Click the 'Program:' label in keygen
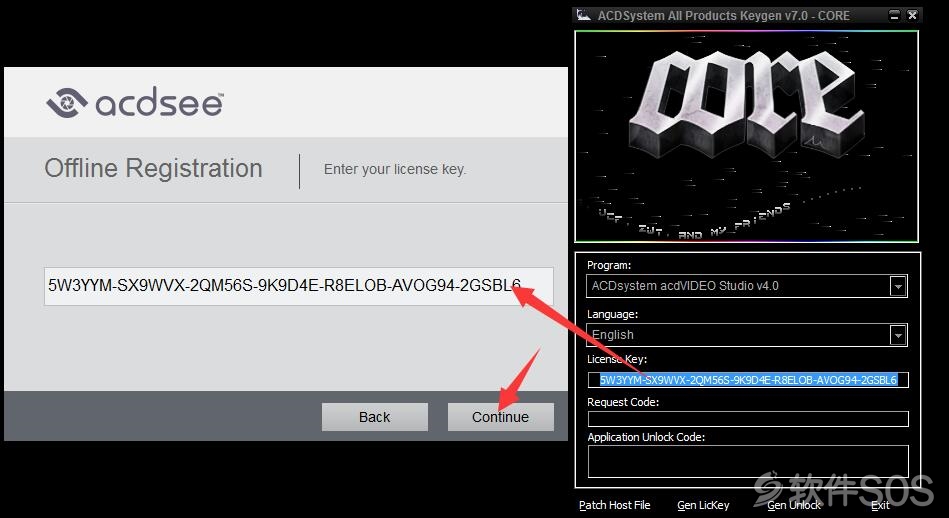This screenshot has height=518, width=949. coord(609,265)
